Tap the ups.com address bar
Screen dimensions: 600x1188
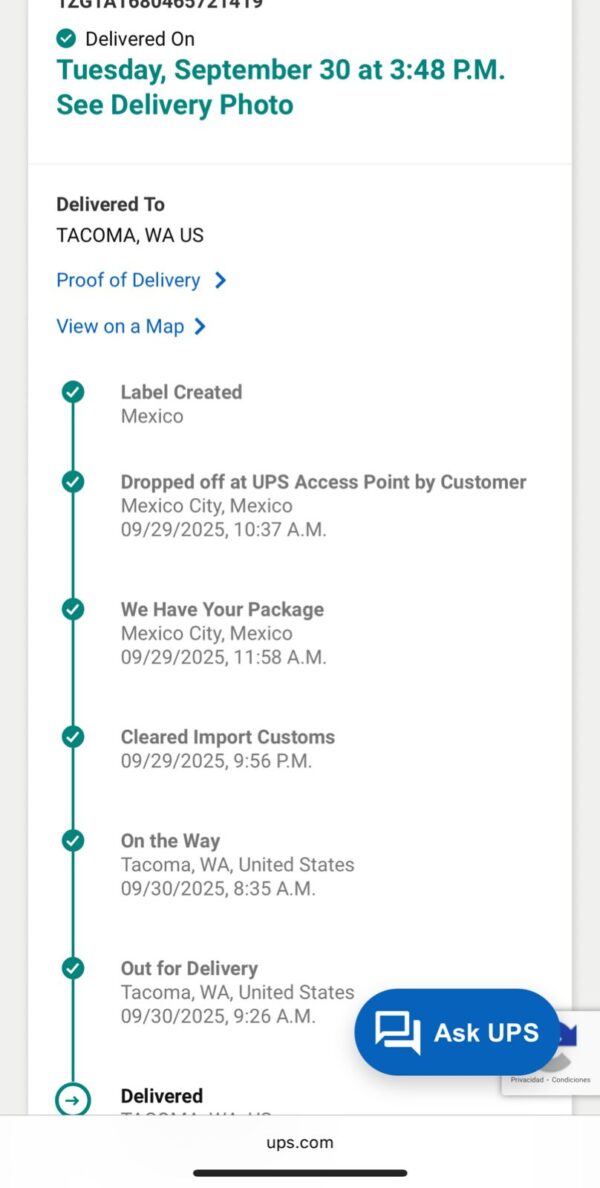coord(300,1142)
